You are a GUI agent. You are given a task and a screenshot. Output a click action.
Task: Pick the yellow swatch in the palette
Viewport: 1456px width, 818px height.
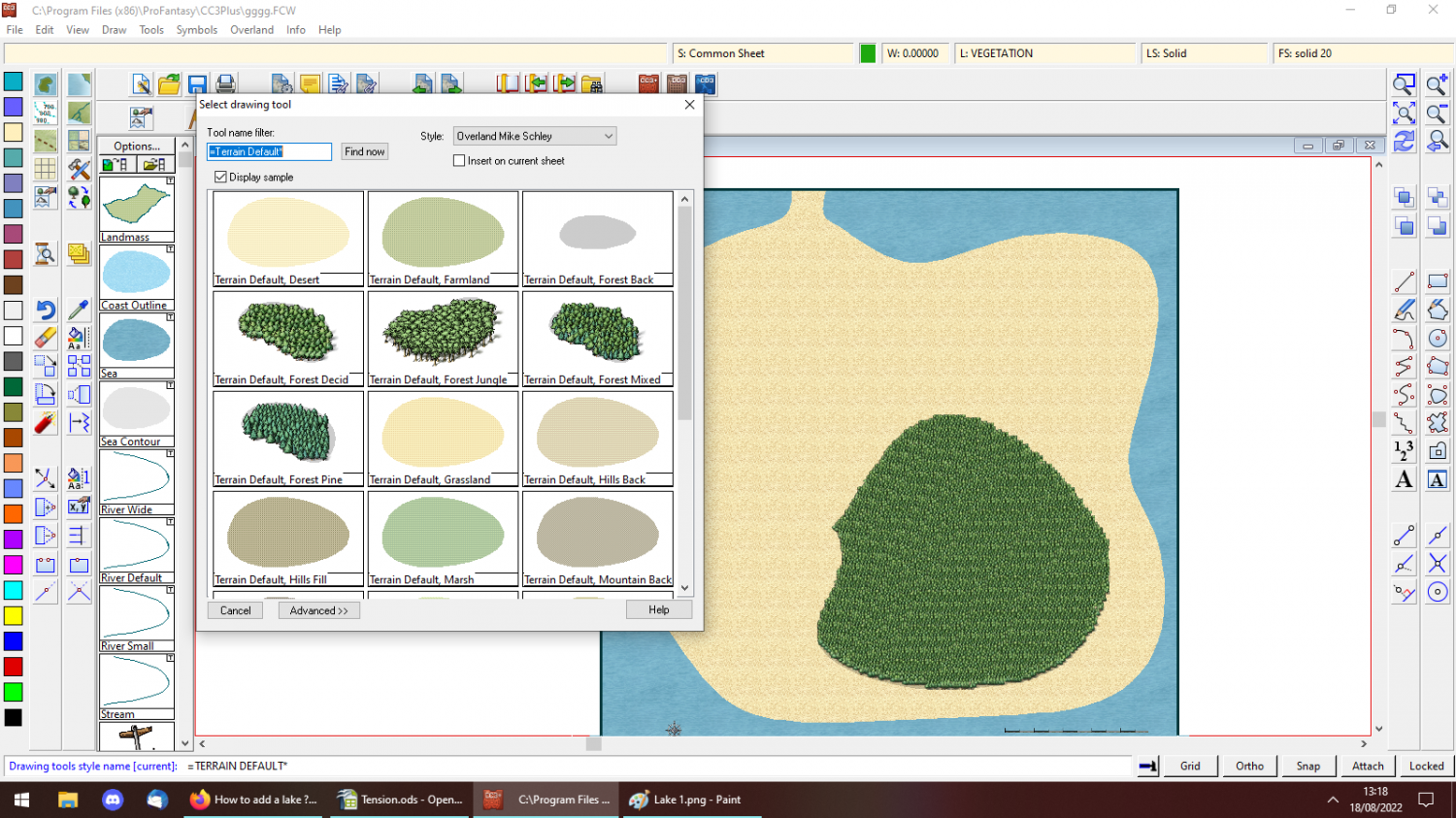(x=14, y=615)
